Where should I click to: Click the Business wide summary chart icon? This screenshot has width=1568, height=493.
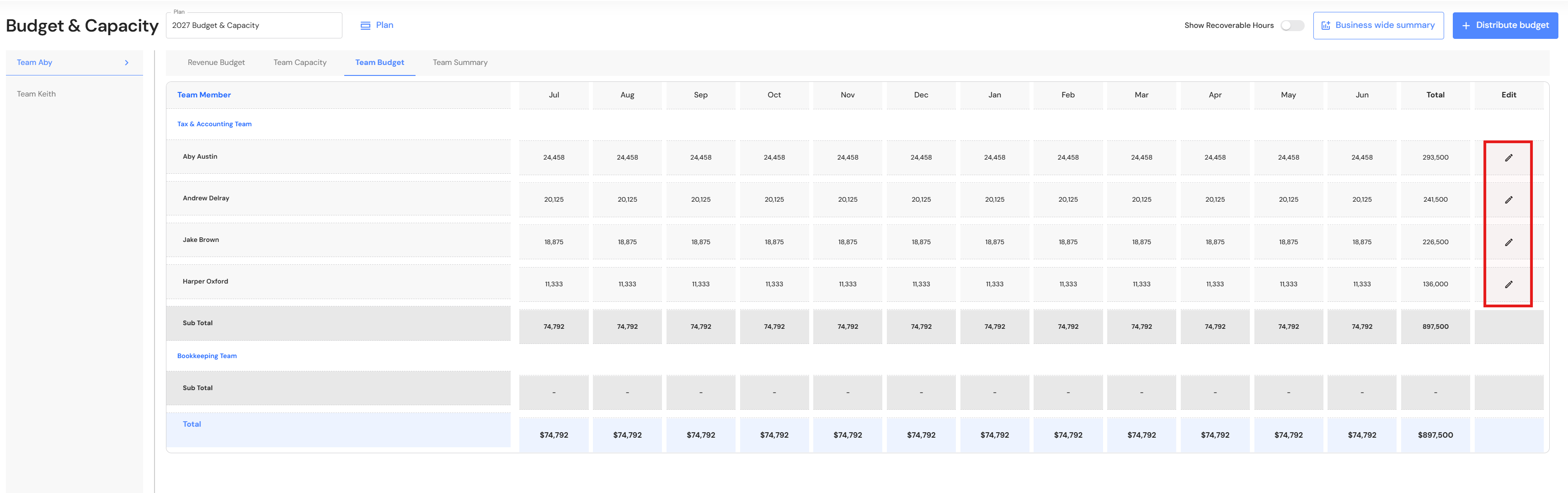coord(1326,26)
